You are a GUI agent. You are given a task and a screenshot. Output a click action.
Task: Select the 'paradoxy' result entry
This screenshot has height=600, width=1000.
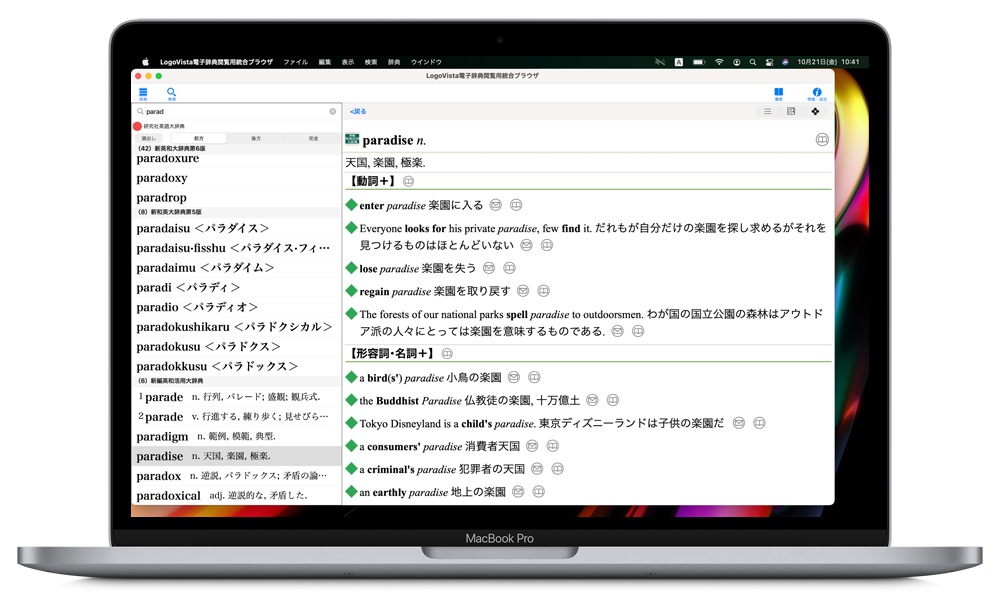pos(236,178)
